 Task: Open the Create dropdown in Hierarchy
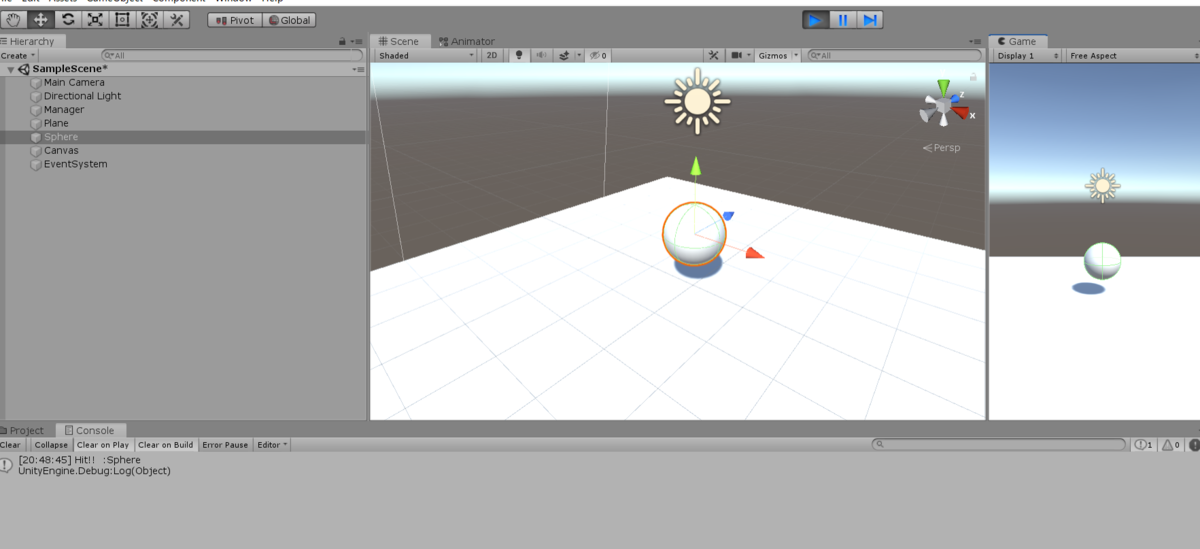click(17, 56)
